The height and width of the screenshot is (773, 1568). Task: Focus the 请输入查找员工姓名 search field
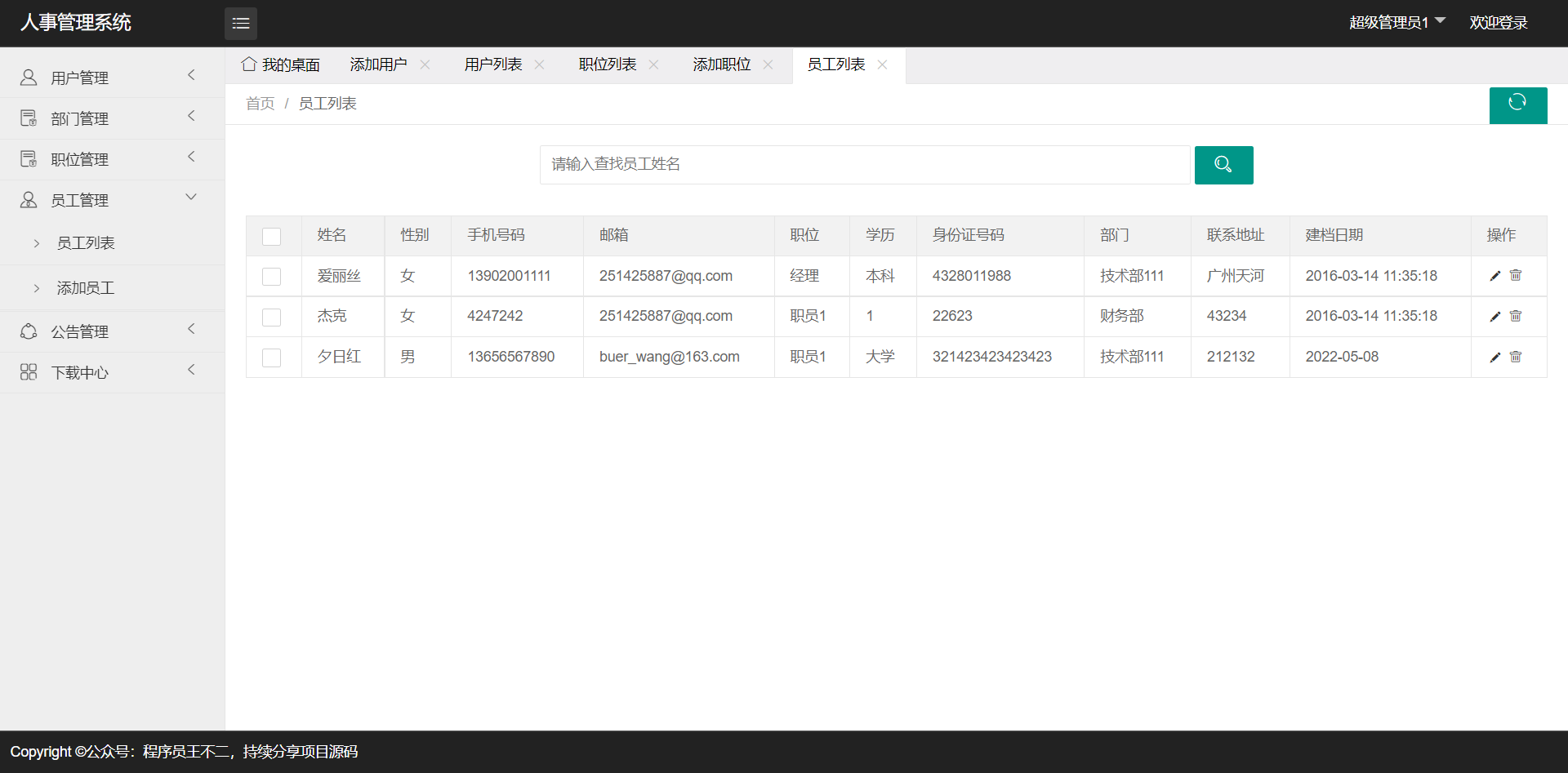coord(865,165)
